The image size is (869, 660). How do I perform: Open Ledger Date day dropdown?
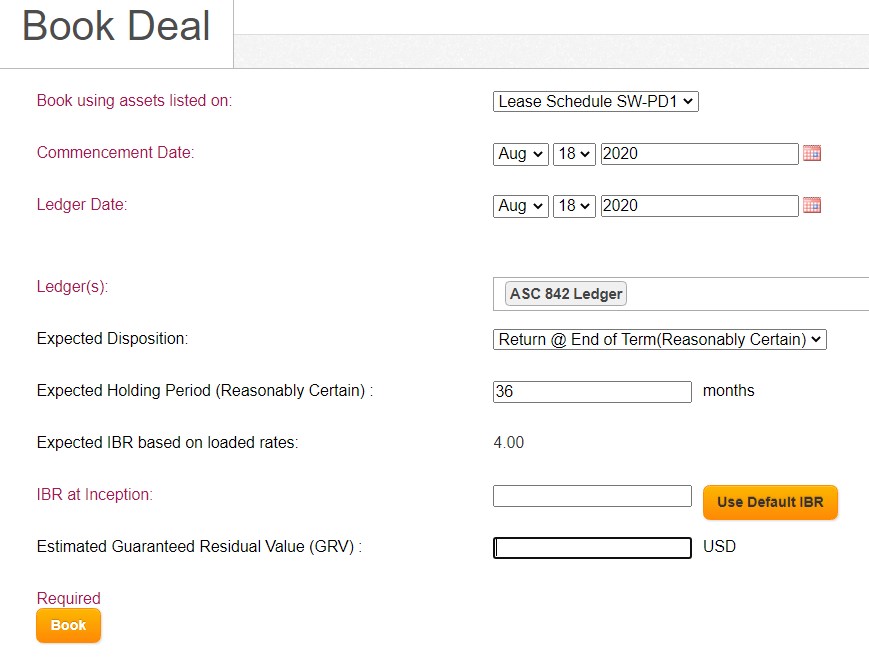(574, 206)
